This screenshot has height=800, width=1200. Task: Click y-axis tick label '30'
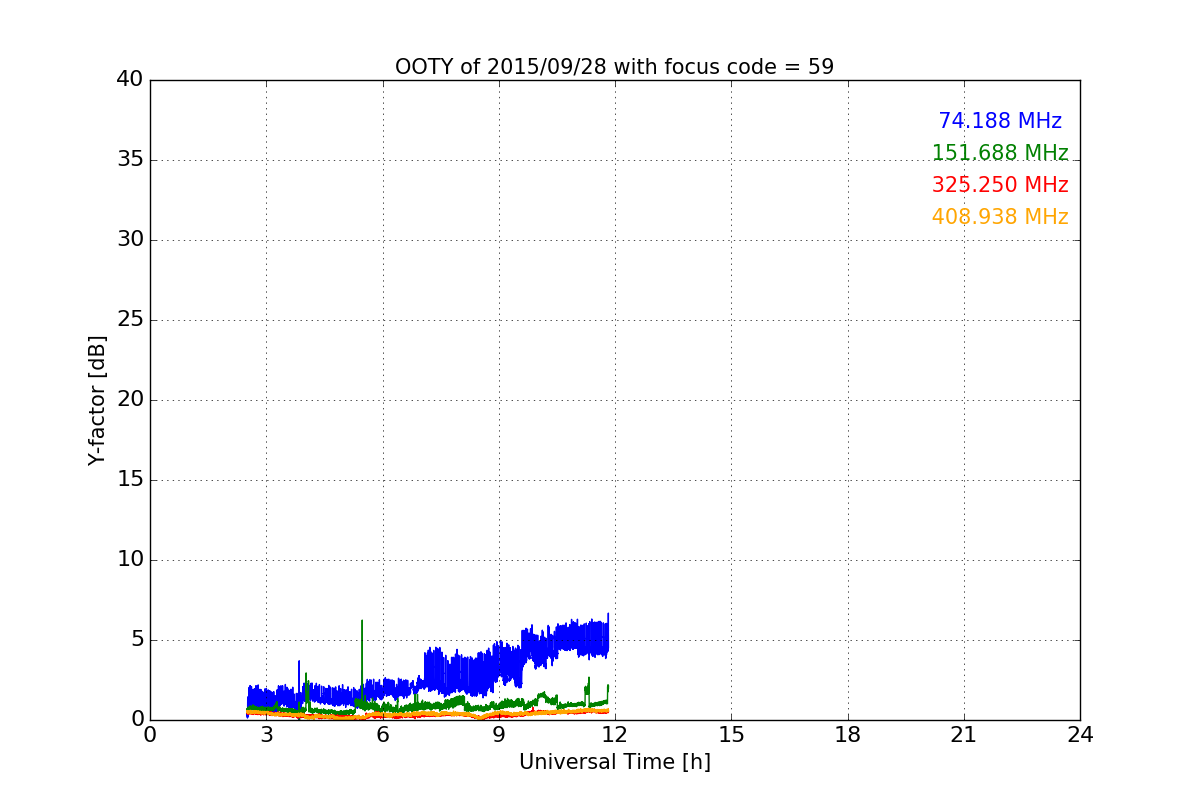[x=130, y=240]
